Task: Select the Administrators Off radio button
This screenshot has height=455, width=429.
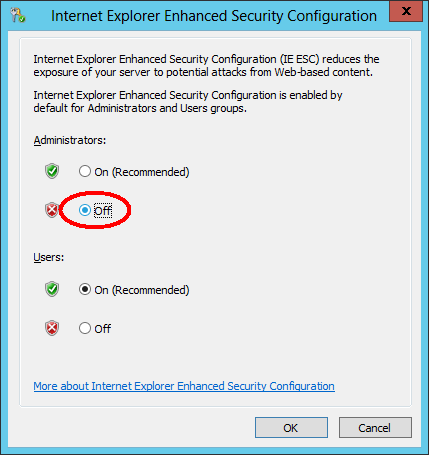Action: (85, 210)
